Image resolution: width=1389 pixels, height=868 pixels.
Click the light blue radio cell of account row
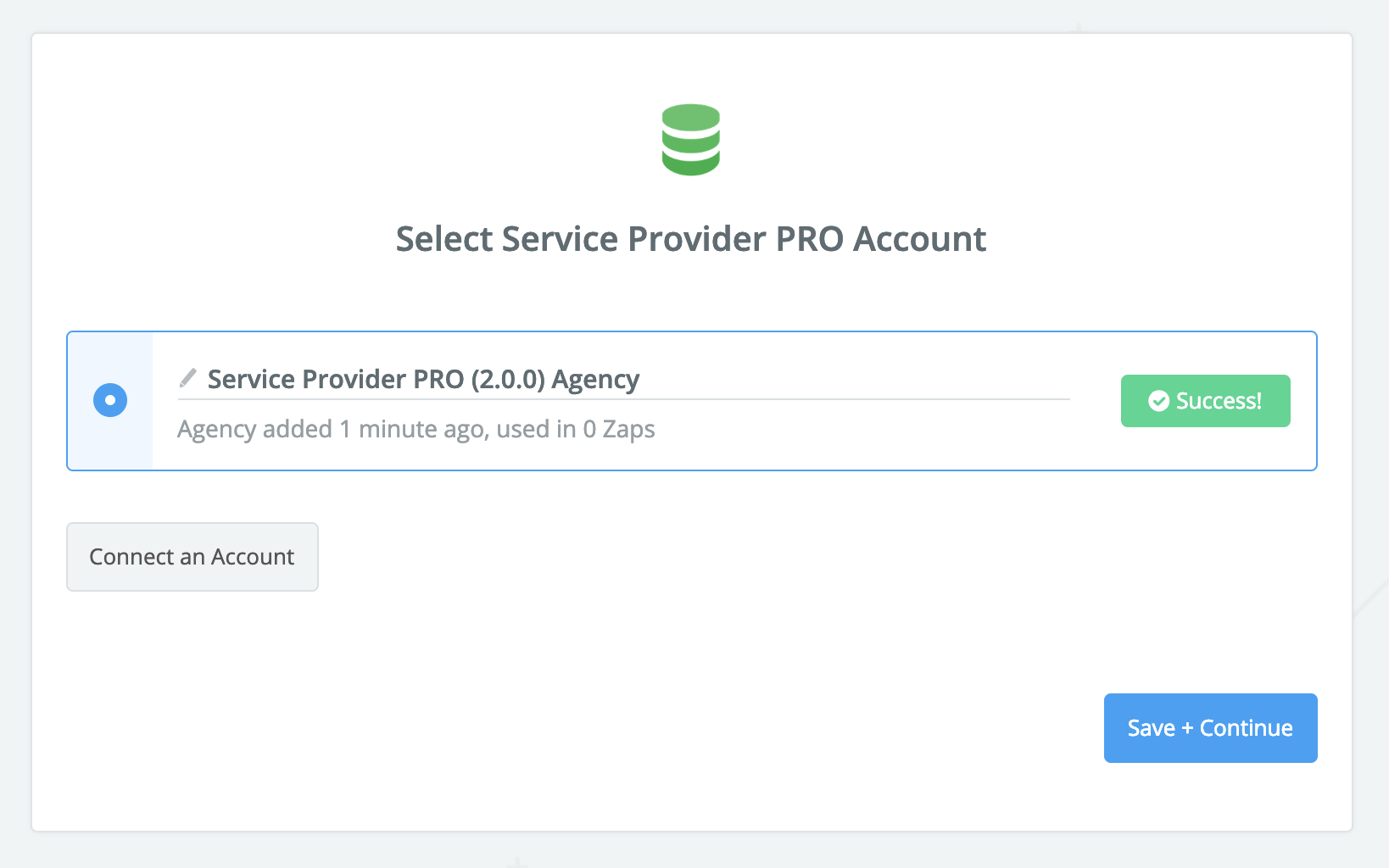(110, 401)
